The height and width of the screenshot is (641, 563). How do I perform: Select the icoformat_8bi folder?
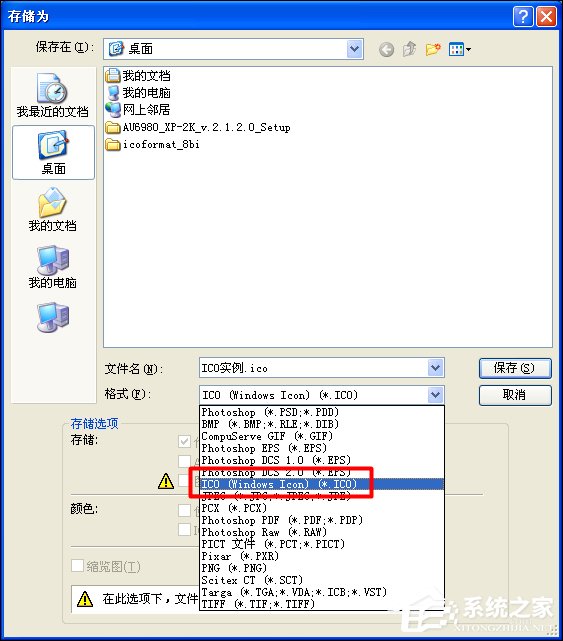[153, 144]
